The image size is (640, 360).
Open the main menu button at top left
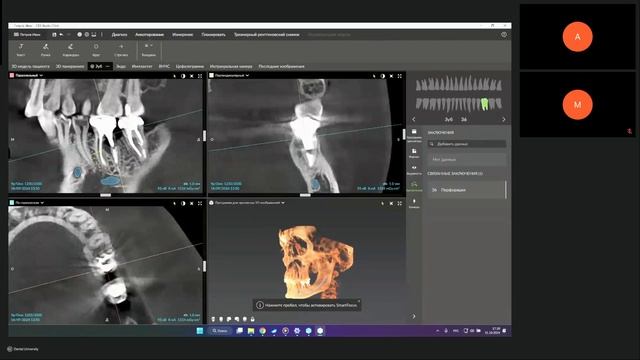[x=27, y=35]
